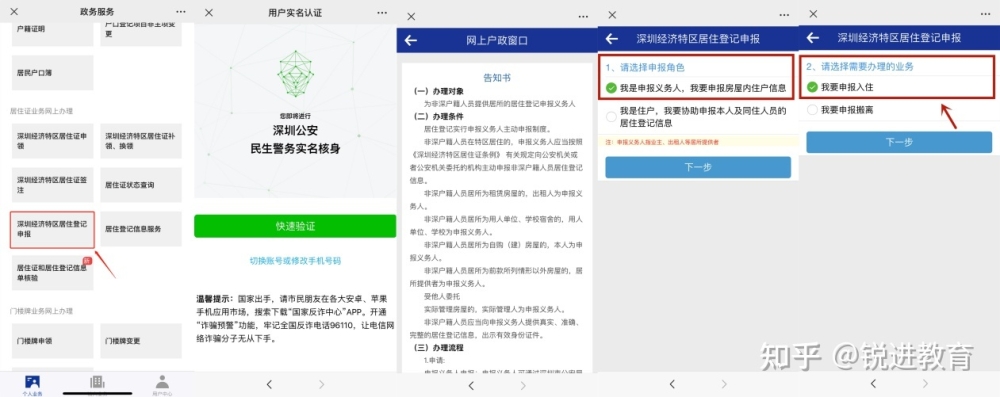The width and height of the screenshot is (1000, 397).
Task: Switch to the building-icon bottom tab
Action: coord(97,385)
